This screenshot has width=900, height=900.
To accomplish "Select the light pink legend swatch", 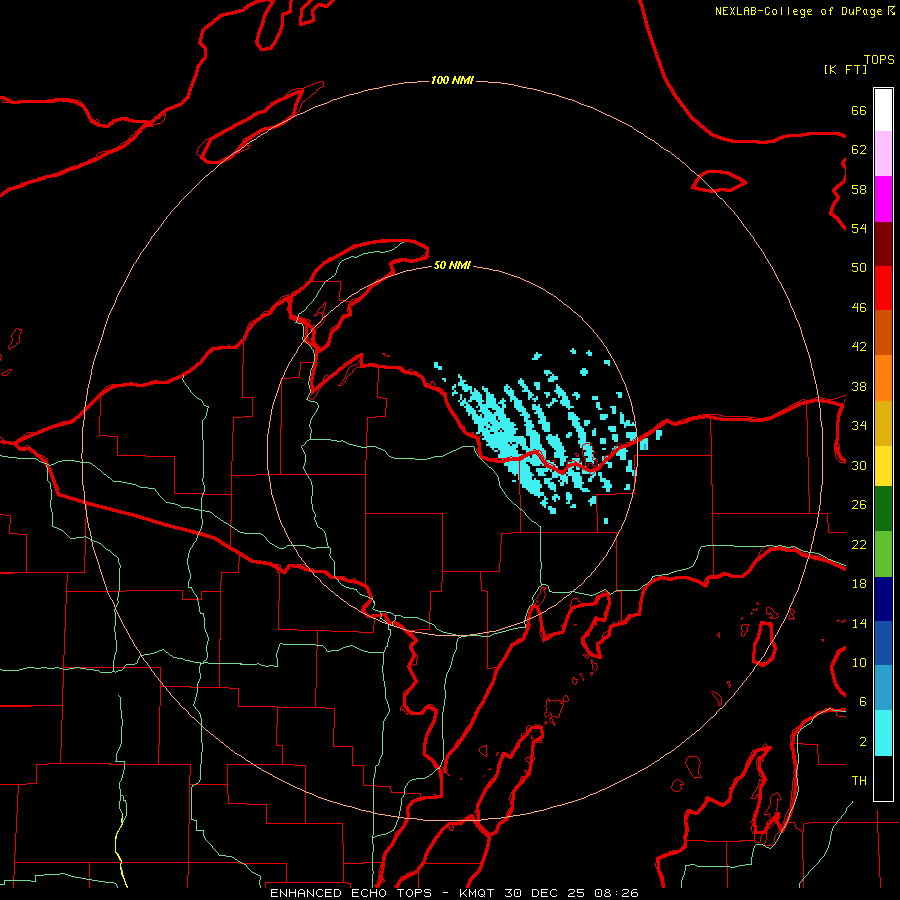I will tap(883, 153).
